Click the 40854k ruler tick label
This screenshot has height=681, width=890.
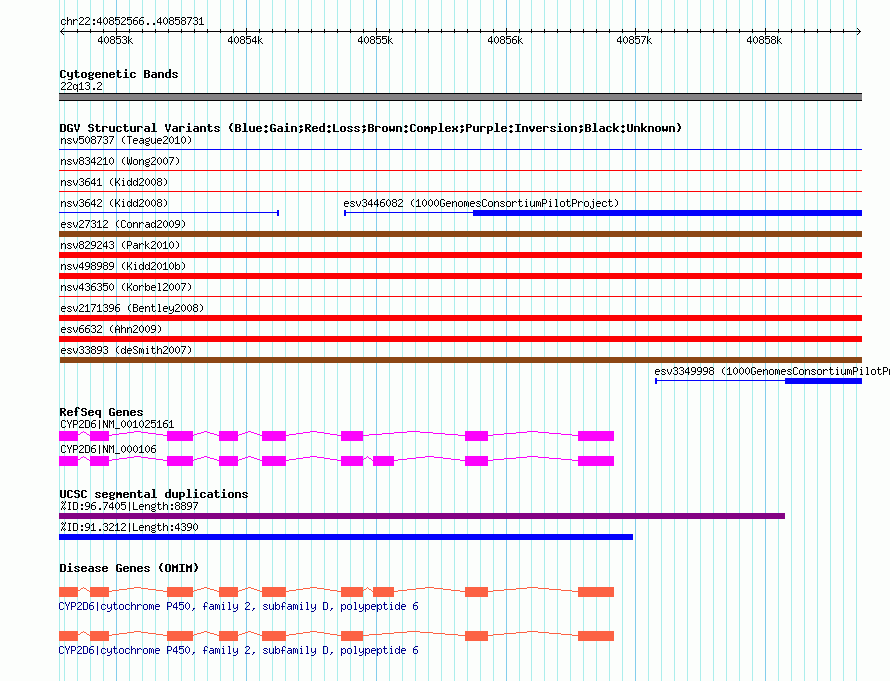tap(245, 40)
